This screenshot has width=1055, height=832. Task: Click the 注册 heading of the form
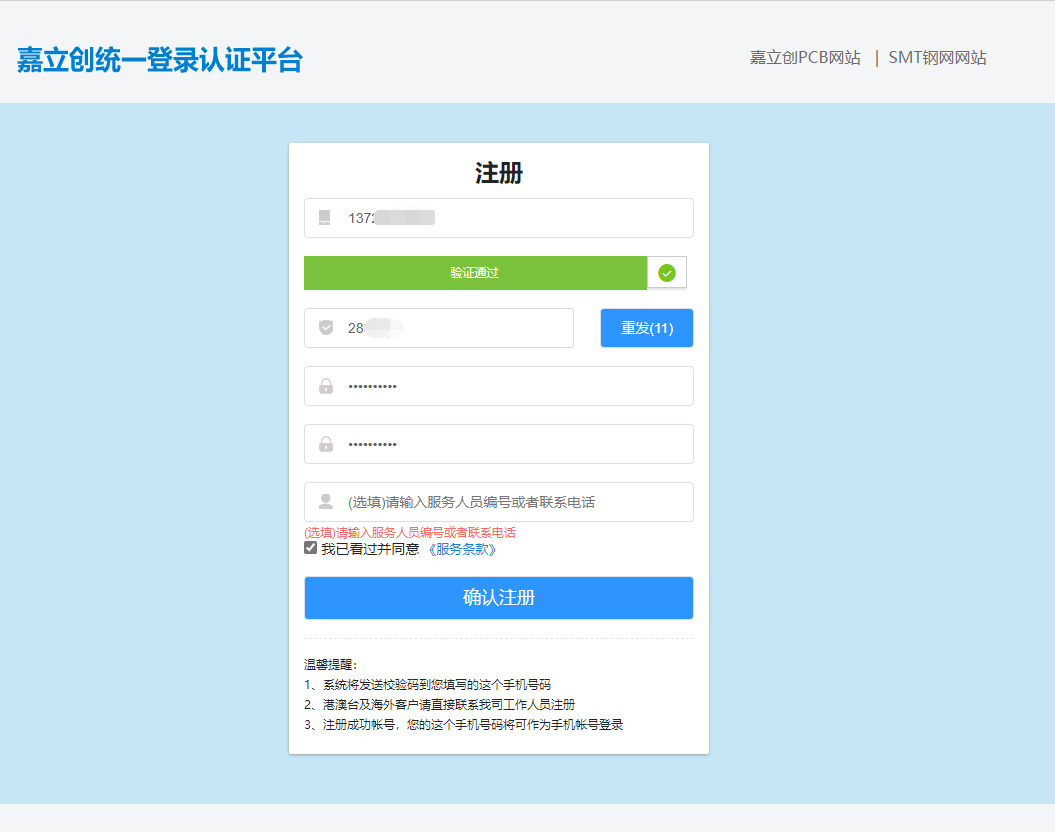(x=499, y=174)
